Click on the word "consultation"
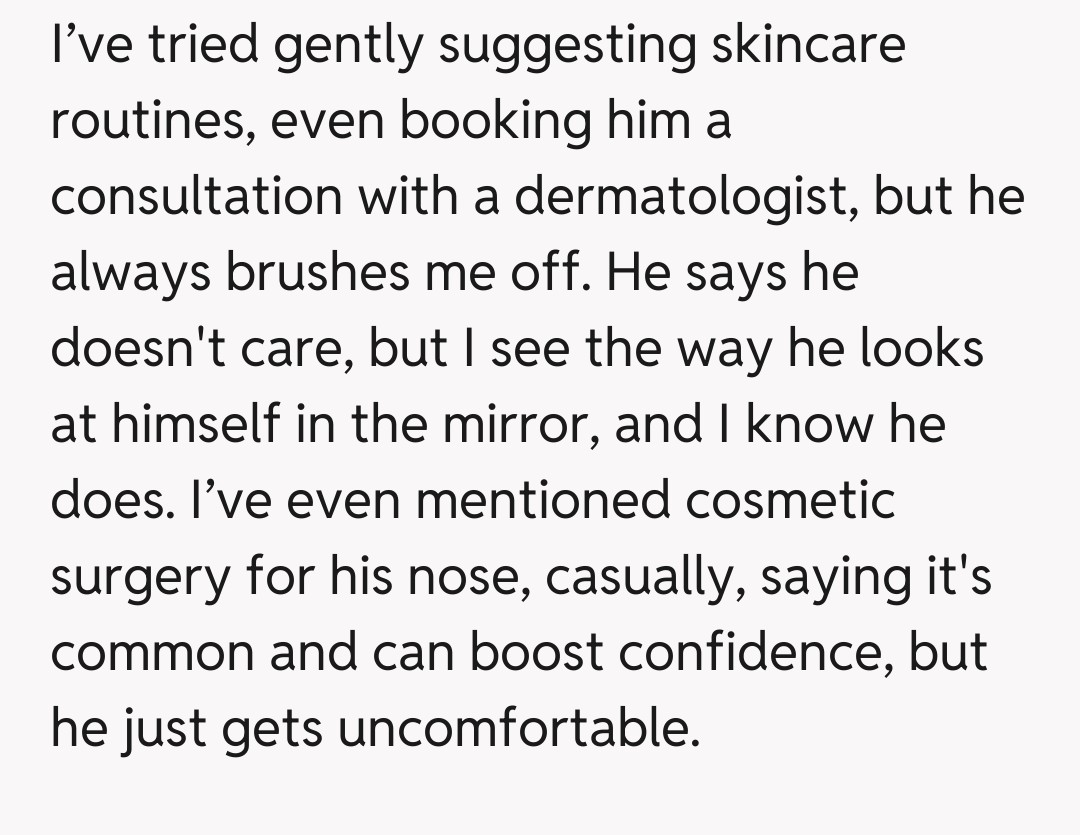Viewport: 1080px width, 835px height. click(x=198, y=195)
